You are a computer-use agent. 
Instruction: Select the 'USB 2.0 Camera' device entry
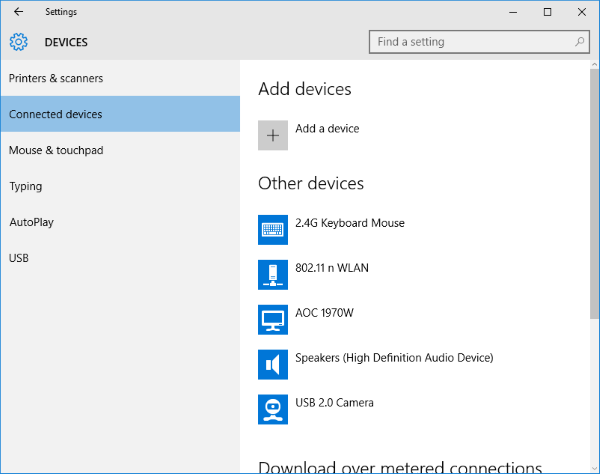tap(334, 403)
